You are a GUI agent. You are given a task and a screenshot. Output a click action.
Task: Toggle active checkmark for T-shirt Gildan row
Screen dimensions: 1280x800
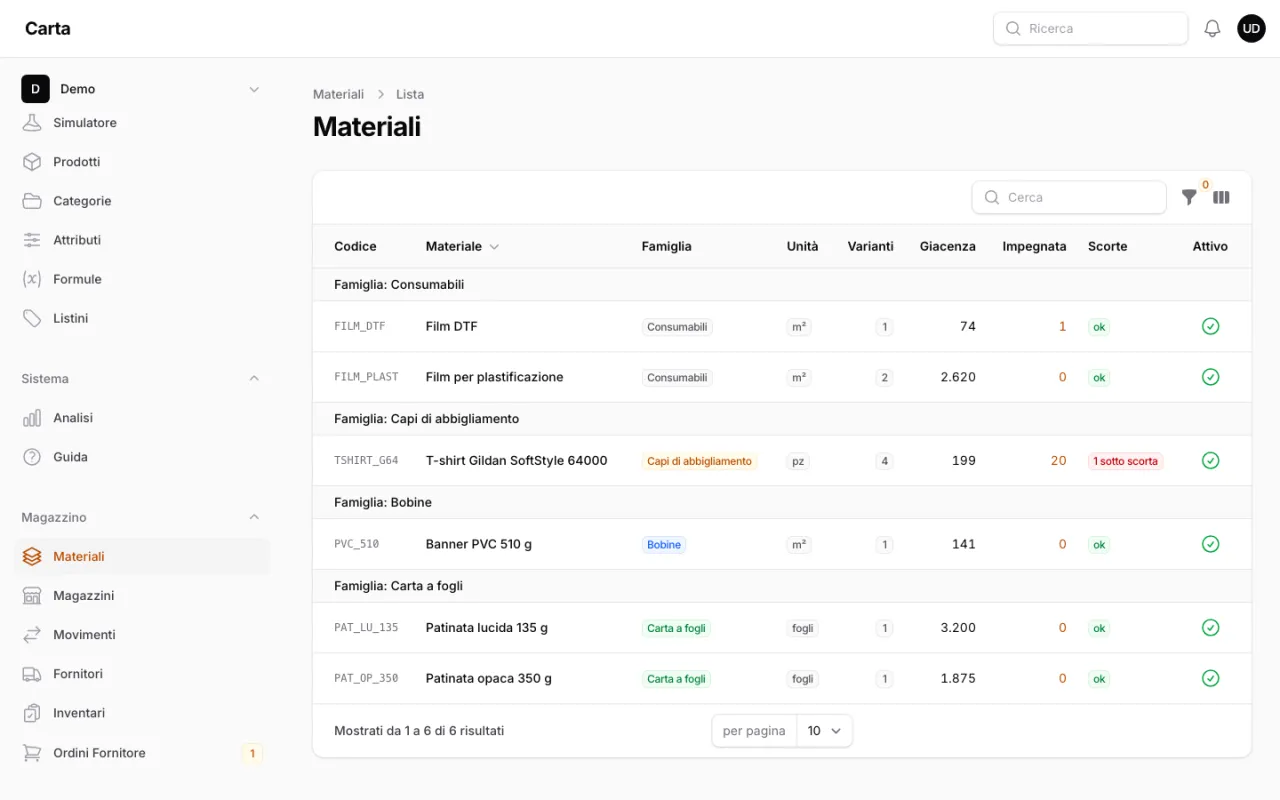(1210, 461)
